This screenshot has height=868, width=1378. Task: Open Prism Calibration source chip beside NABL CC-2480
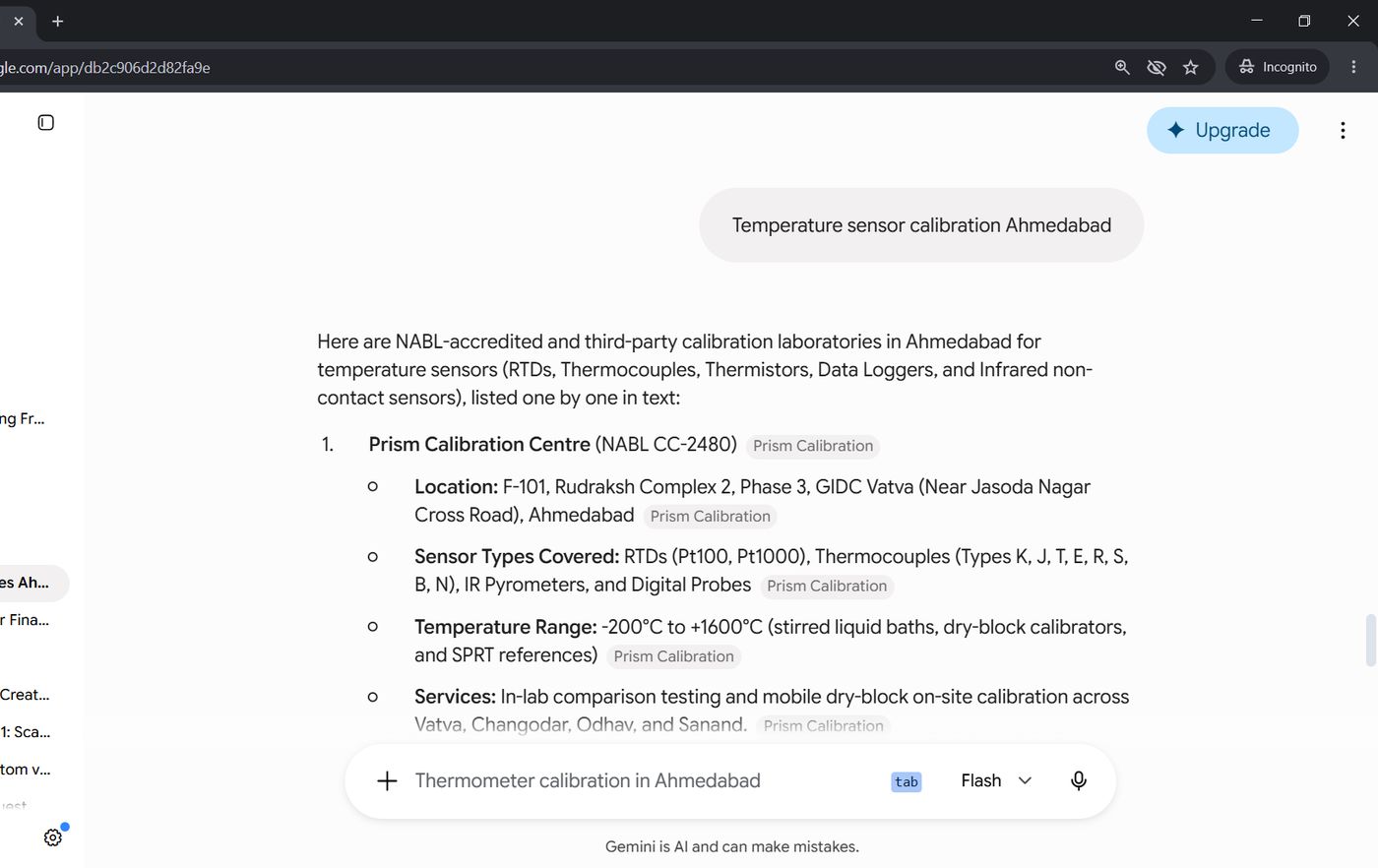click(813, 446)
